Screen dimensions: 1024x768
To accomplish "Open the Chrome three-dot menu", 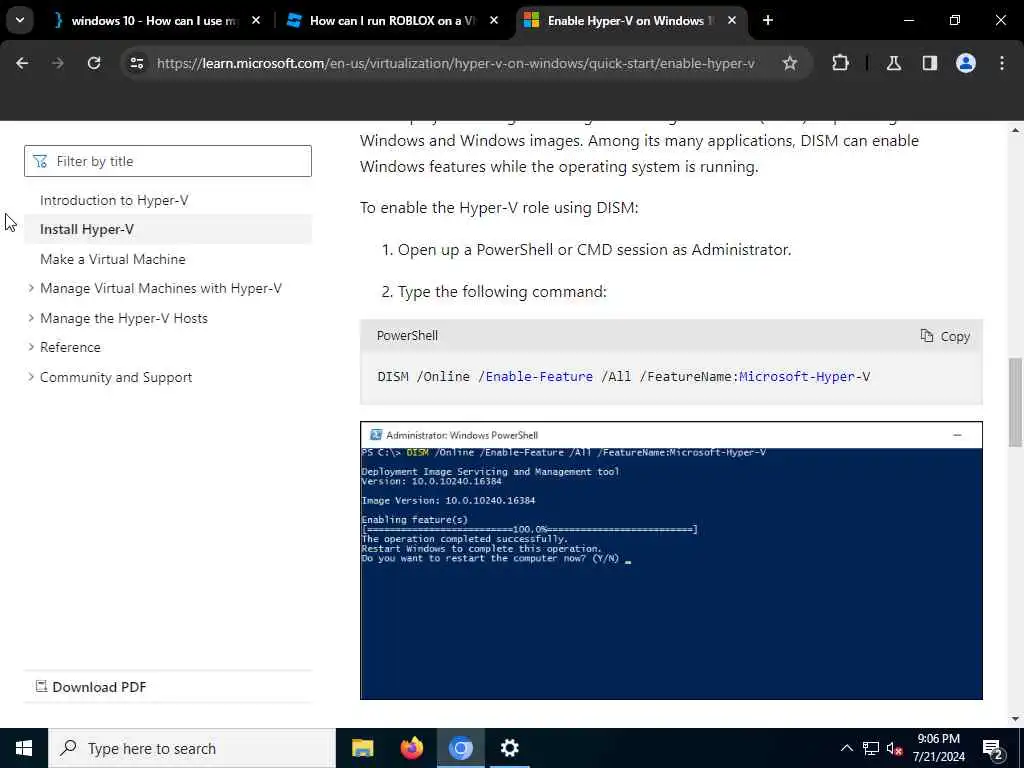I will (x=1002, y=63).
